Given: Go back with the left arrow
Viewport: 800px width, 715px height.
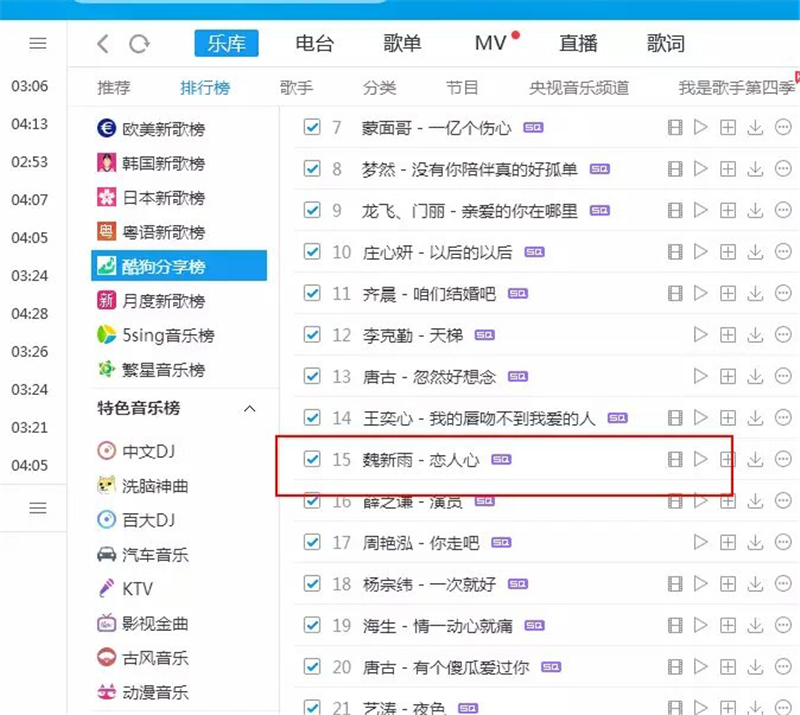Looking at the screenshot, I should [x=103, y=44].
